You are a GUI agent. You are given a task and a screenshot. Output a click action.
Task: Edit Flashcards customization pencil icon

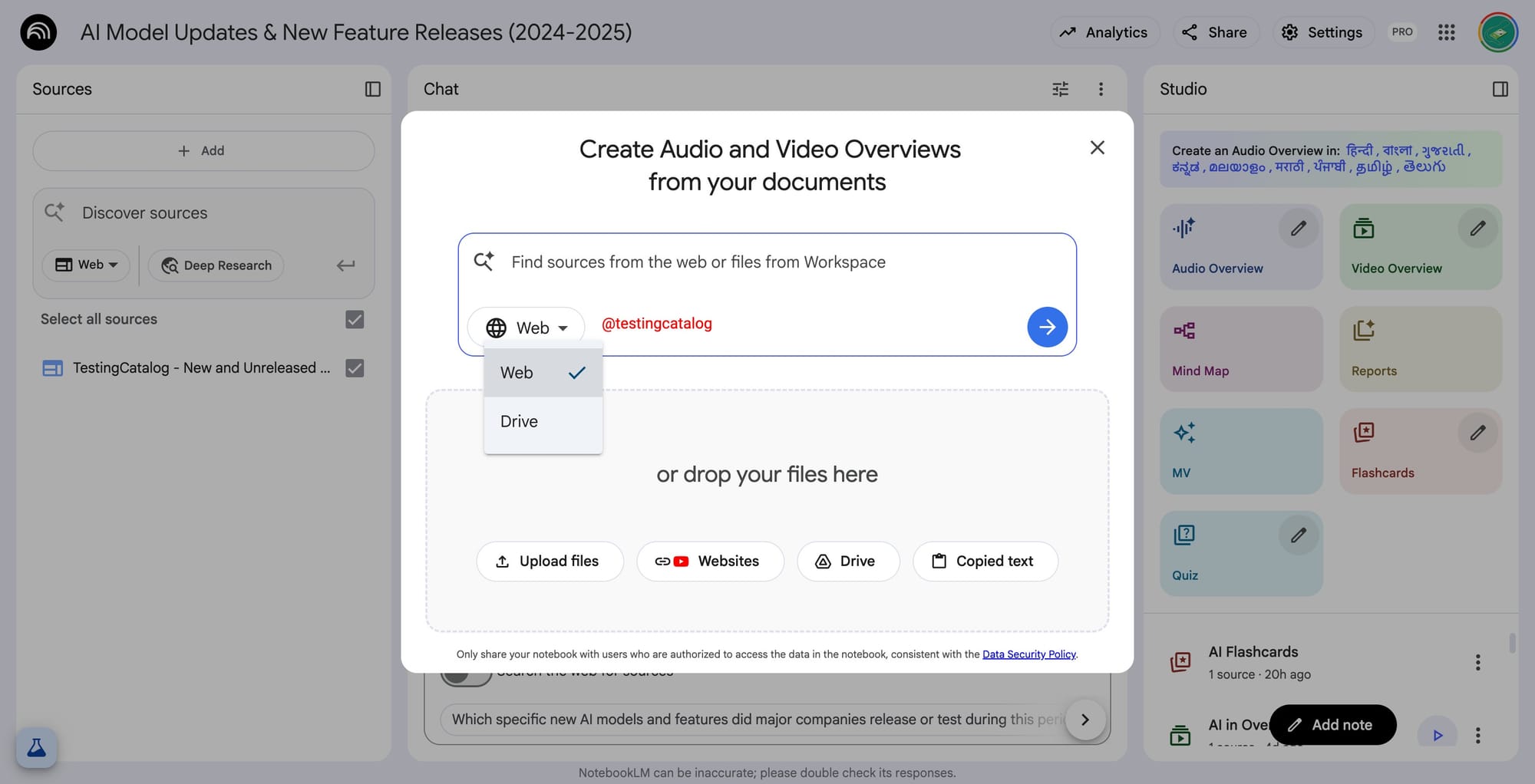(1477, 433)
